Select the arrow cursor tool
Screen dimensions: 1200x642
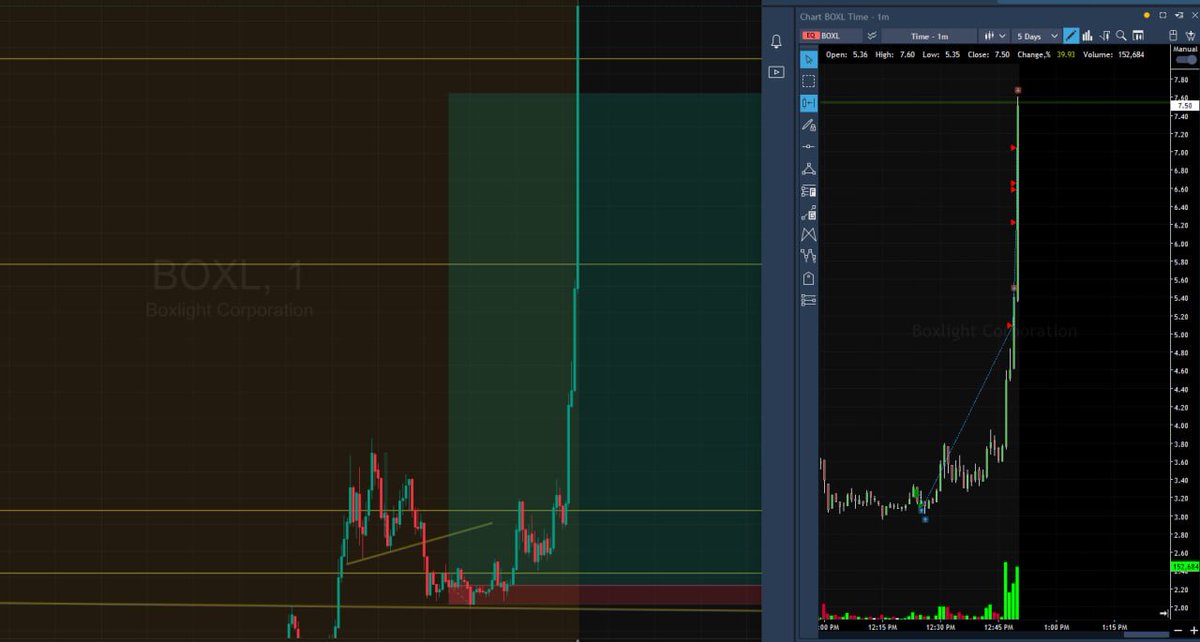808,59
